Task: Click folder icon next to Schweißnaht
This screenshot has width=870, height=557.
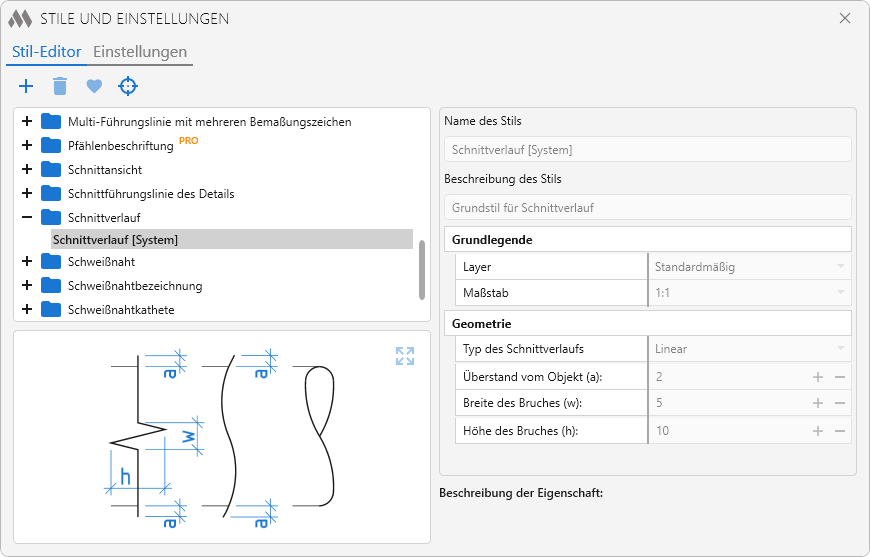Action: point(51,262)
